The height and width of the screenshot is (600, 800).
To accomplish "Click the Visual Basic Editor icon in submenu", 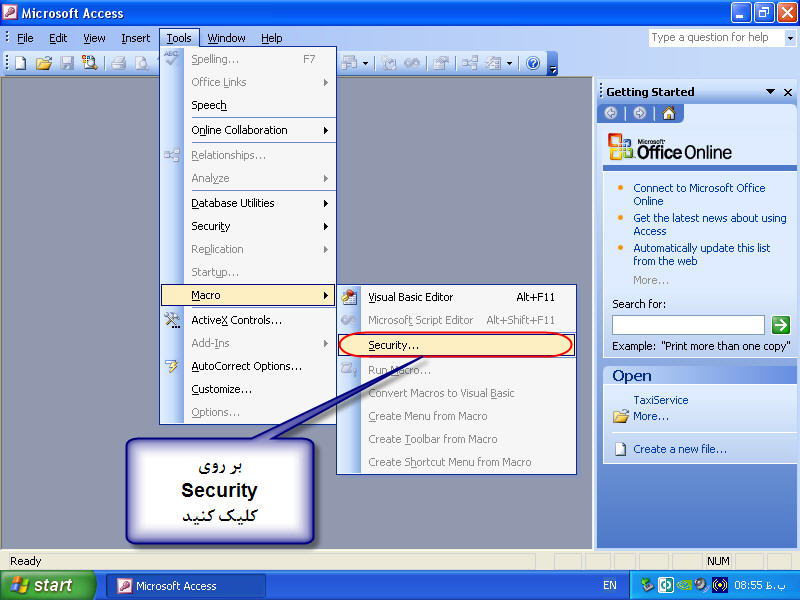I will point(349,297).
